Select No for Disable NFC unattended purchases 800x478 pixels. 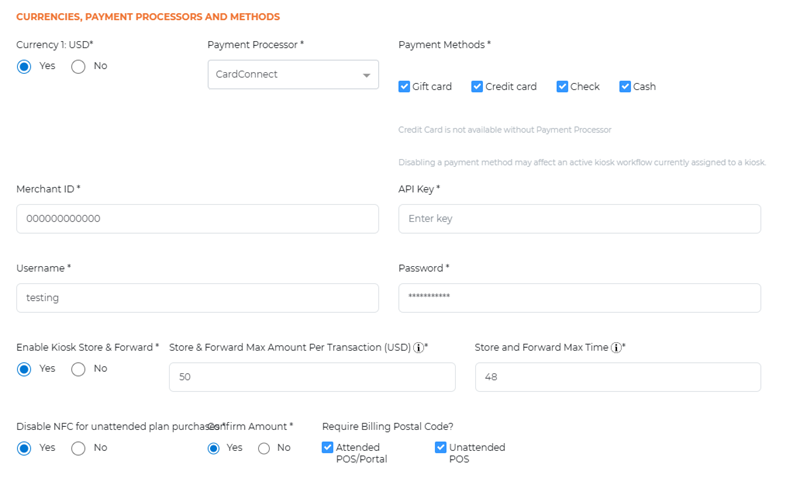[78, 448]
